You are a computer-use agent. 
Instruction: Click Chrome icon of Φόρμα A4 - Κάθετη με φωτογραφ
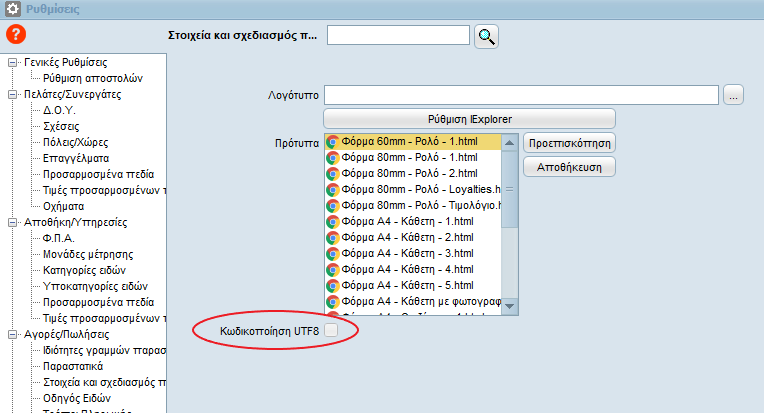coord(333,301)
